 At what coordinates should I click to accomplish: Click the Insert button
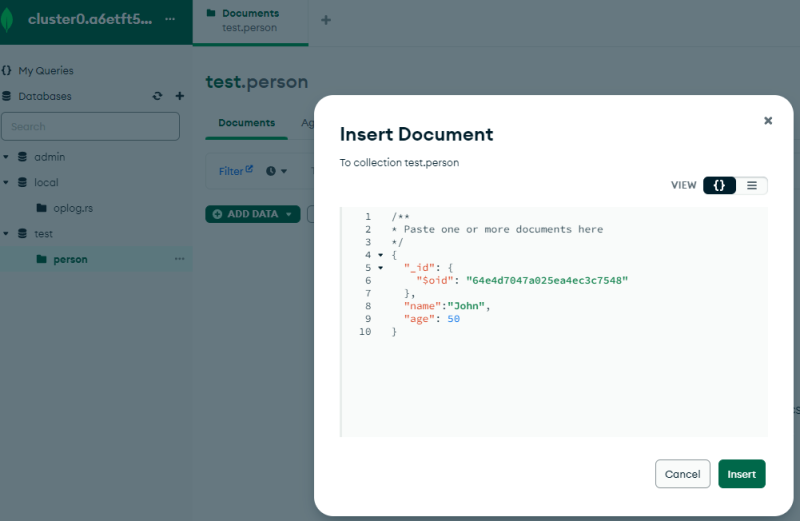[741, 474]
